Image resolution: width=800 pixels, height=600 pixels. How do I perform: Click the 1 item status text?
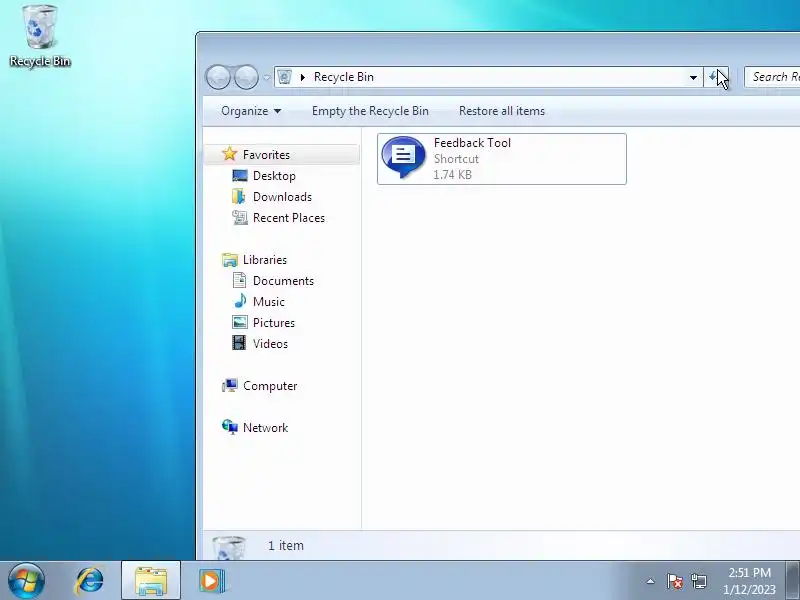[286, 545]
